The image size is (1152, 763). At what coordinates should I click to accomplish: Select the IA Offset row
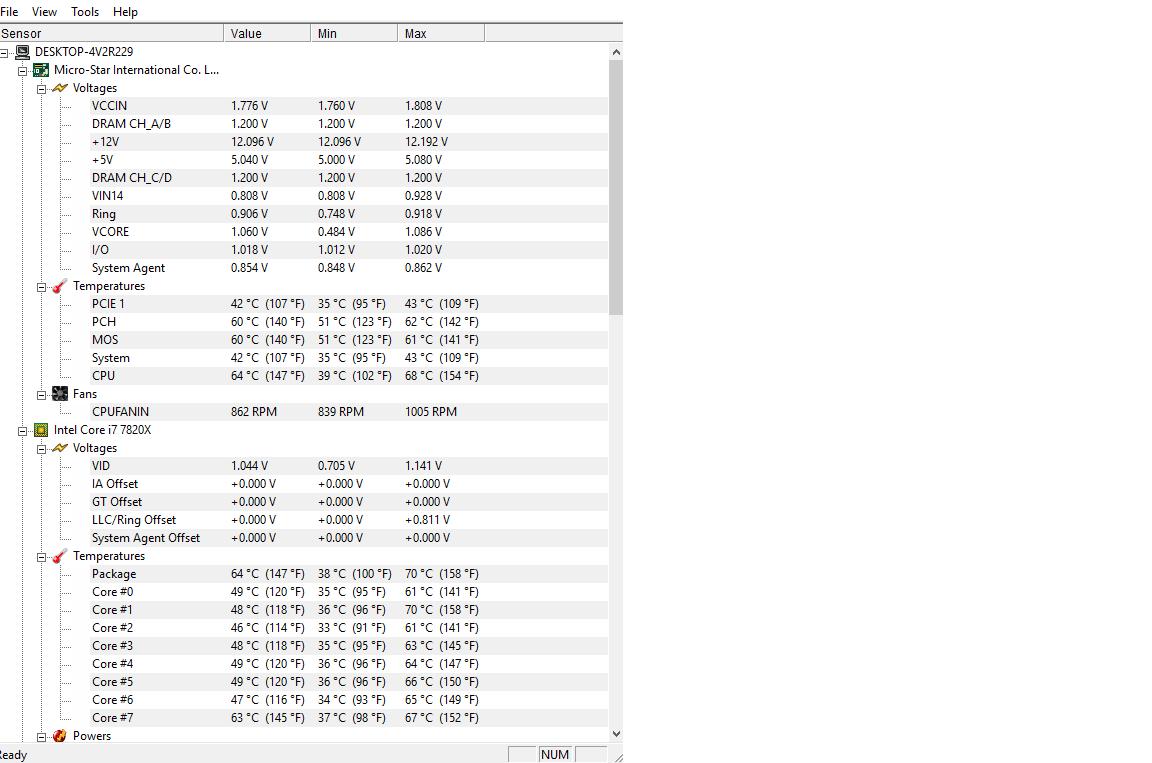[349, 484]
